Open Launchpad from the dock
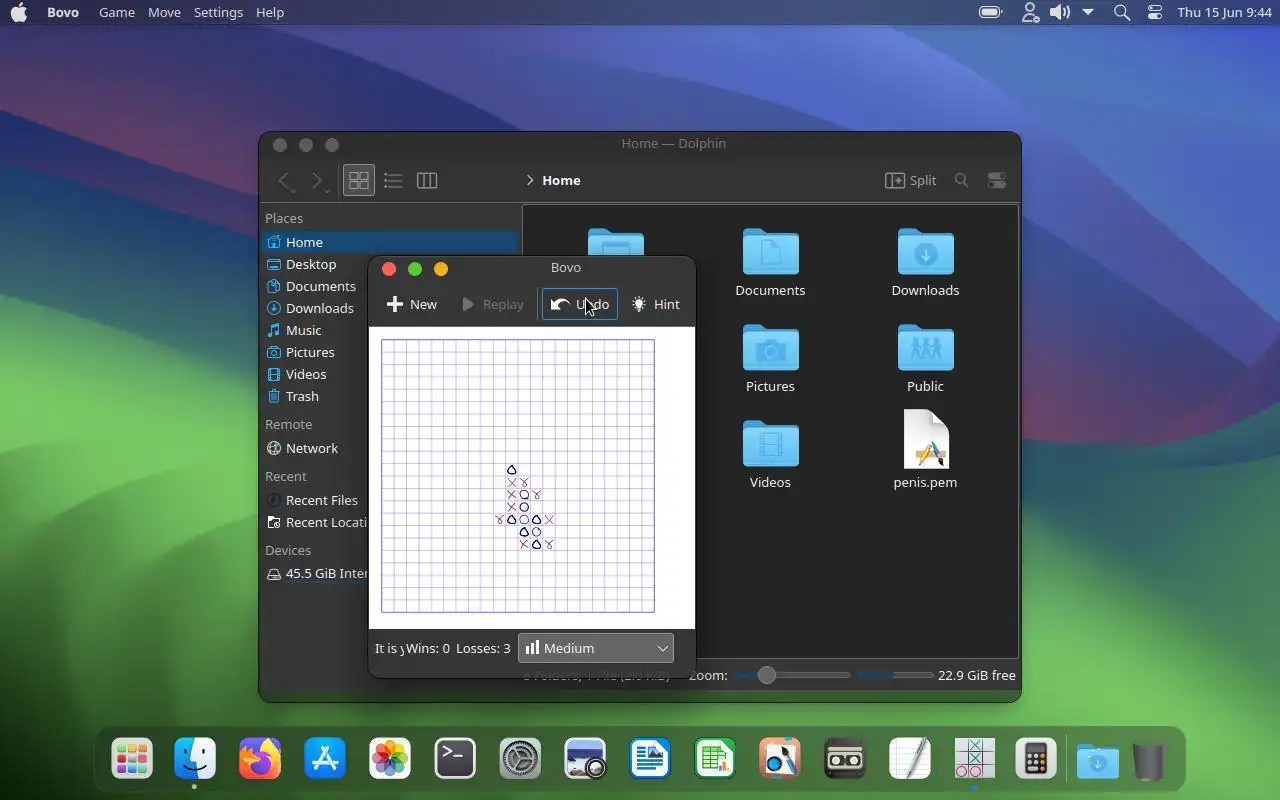 click(x=132, y=759)
